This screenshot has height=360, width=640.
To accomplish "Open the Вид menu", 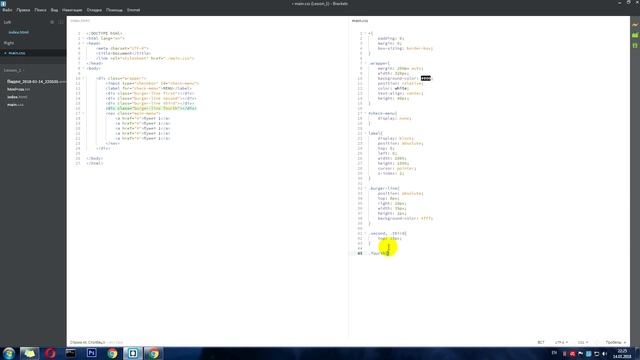I will click(54, 10).
